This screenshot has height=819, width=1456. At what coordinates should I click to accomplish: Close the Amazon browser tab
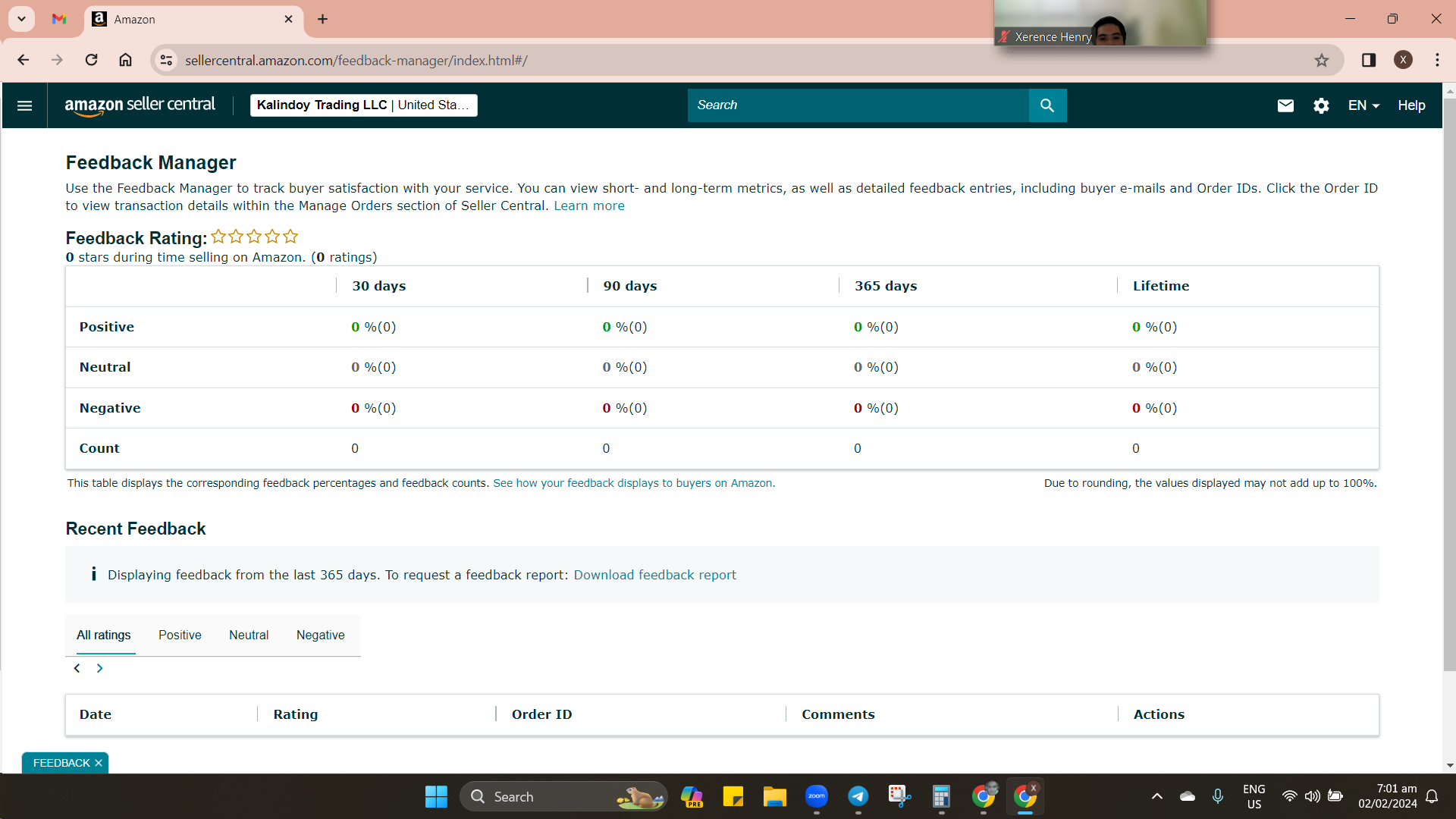pyautogui.click(x=288, y=20)
